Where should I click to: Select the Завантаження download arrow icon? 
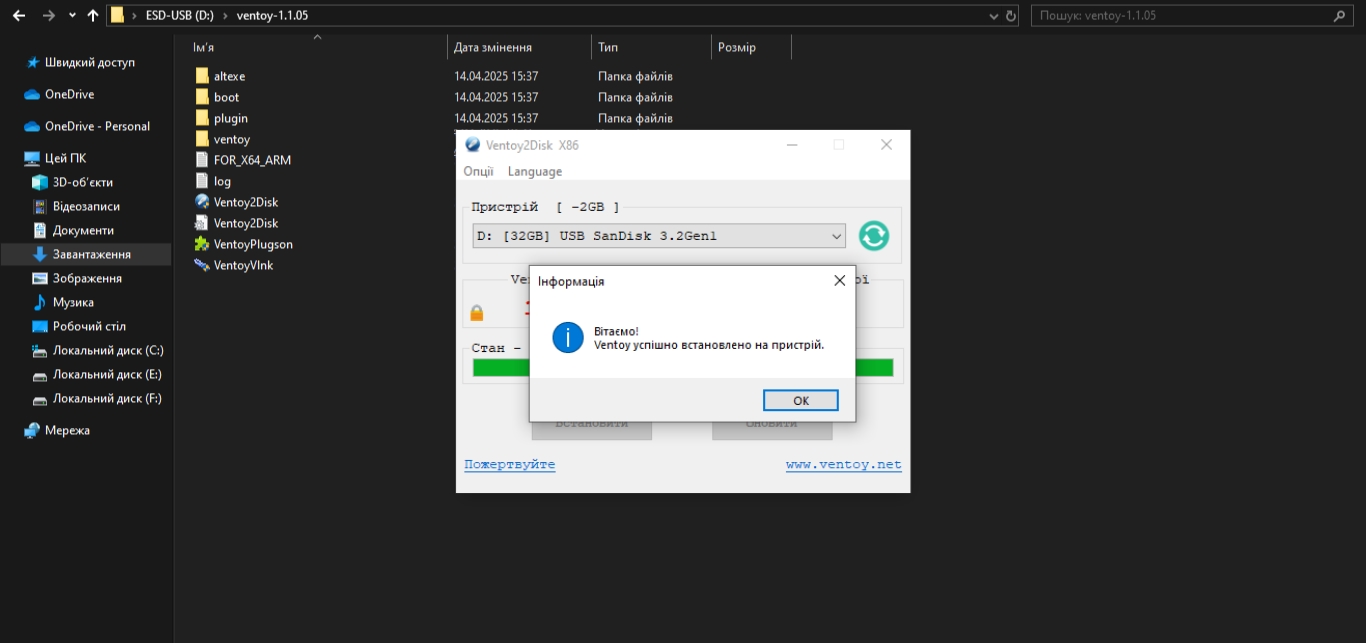pos(40,254)
